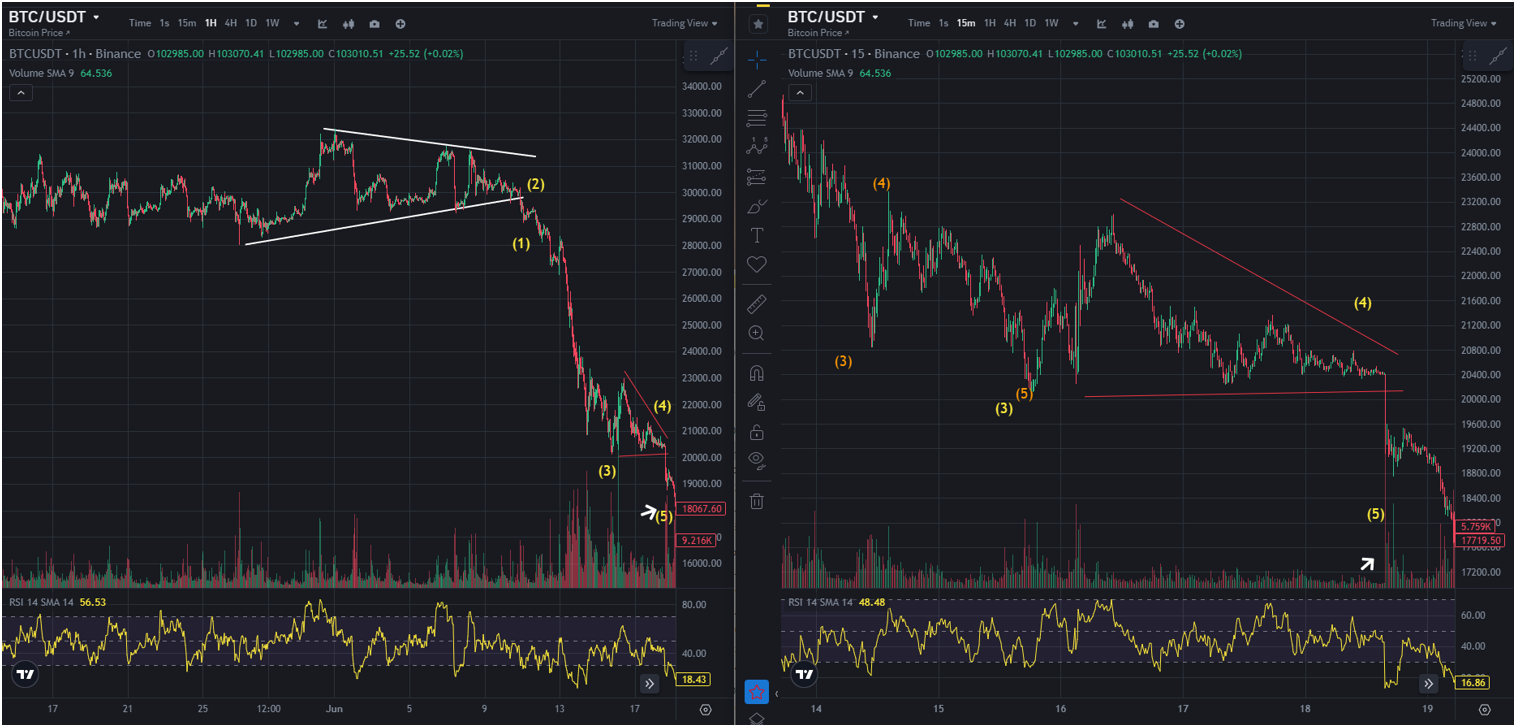The height and width of the screenshot is (725, 1516).
Task: Select the Text annotation tool
Action: point(757,235)
